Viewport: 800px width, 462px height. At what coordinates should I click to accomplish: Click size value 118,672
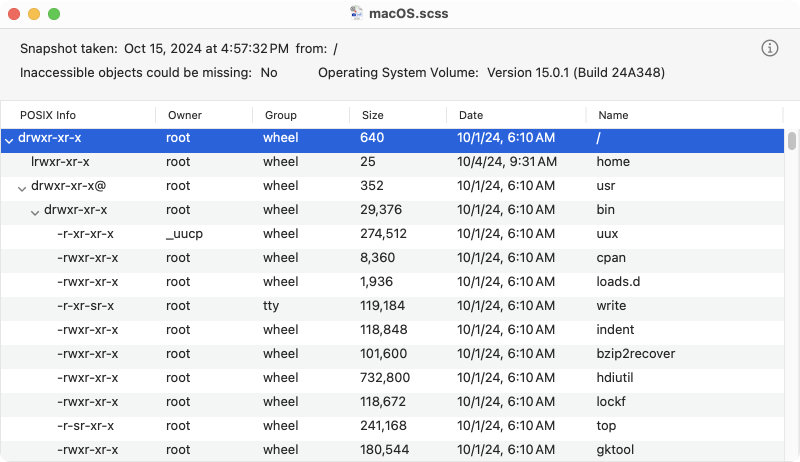[383, 401]
